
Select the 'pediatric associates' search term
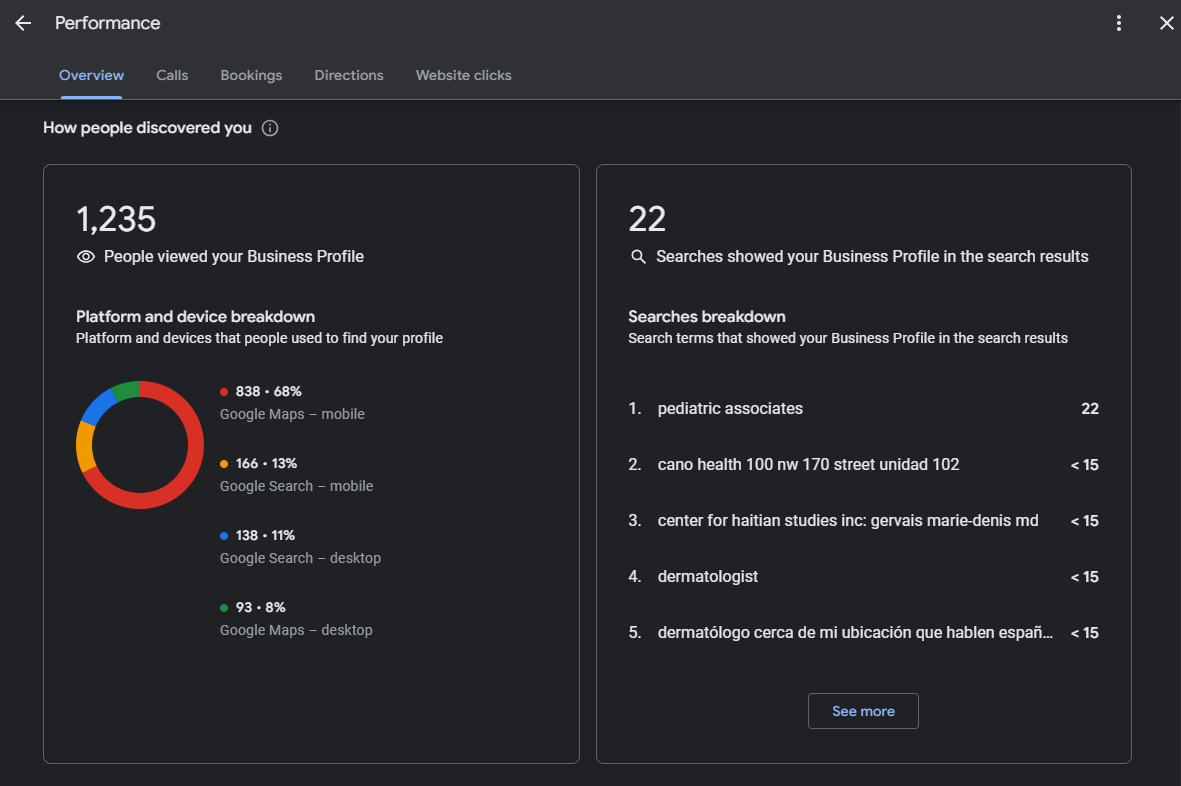[x=730, y=409]
